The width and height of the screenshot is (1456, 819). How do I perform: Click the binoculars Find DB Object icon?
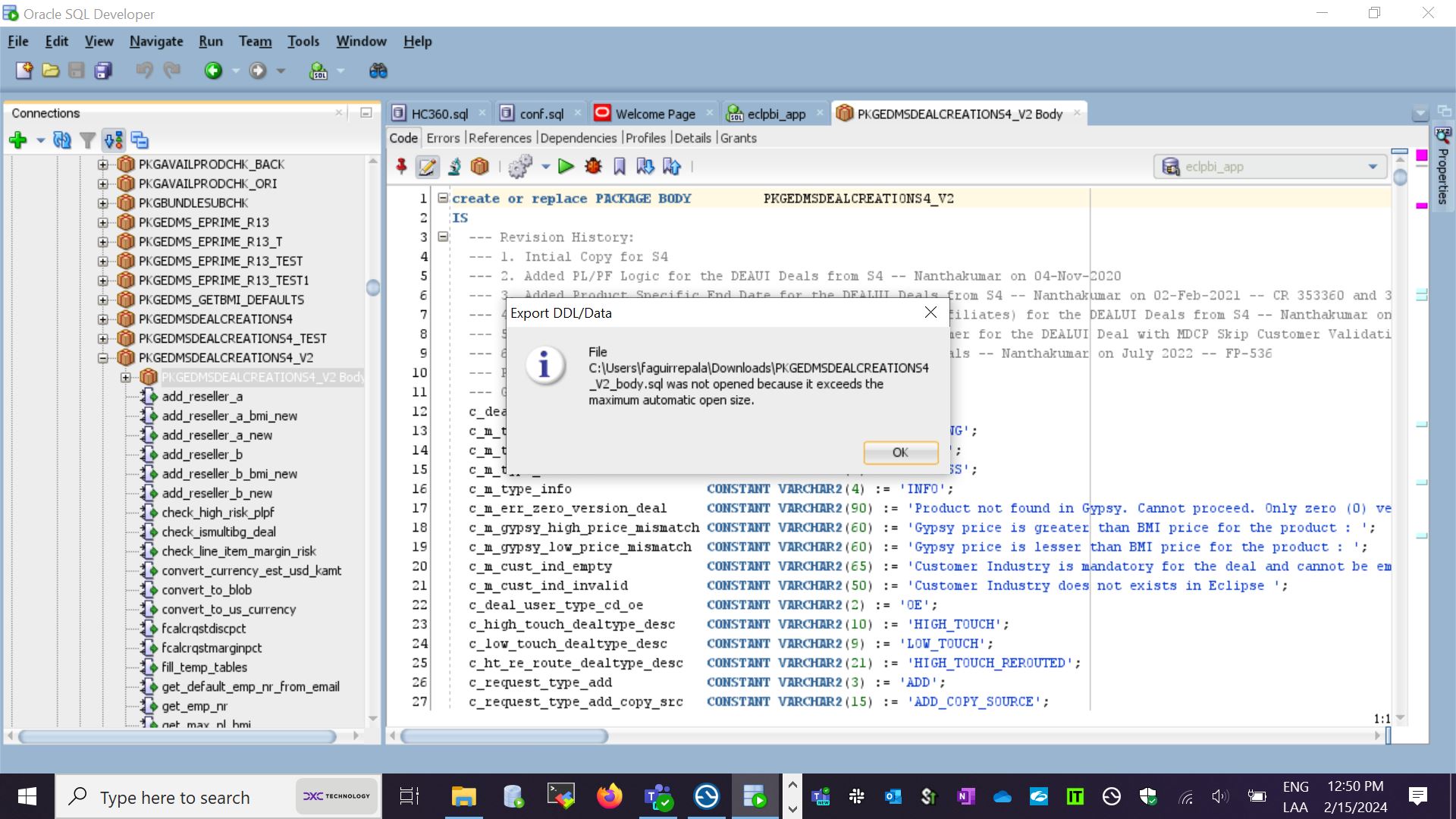tap(378, 71)
